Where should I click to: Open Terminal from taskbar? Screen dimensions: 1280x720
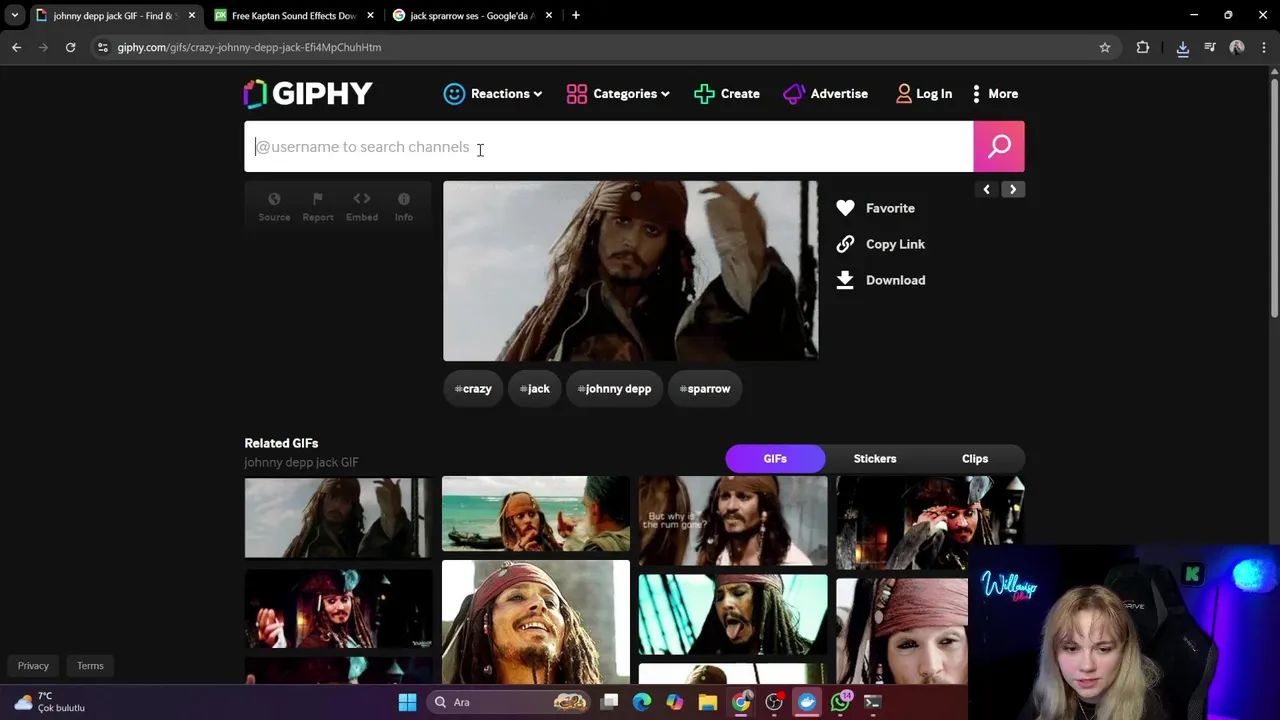click(873, 702)
